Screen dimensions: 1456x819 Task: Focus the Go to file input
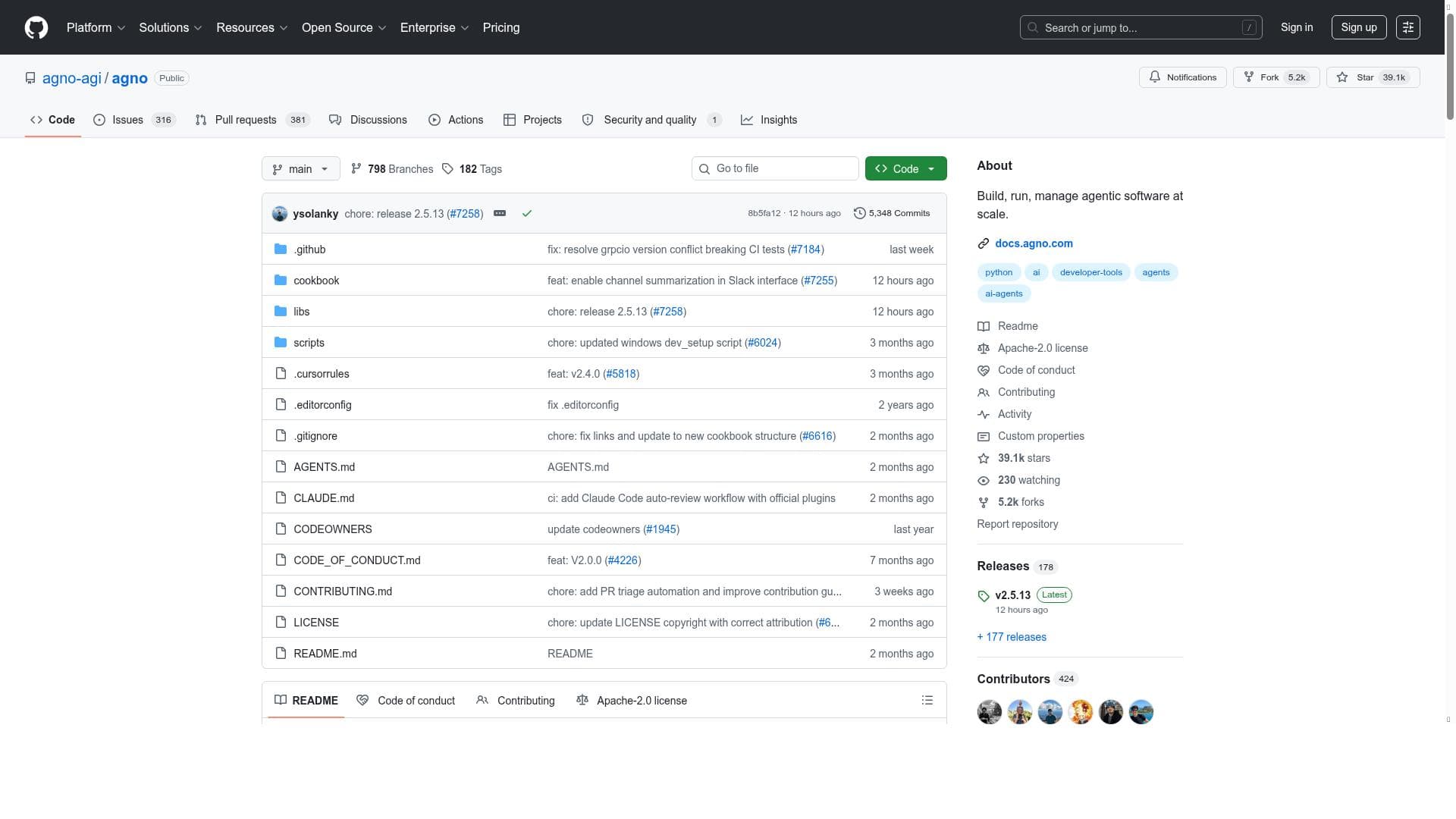coord(775,168)
